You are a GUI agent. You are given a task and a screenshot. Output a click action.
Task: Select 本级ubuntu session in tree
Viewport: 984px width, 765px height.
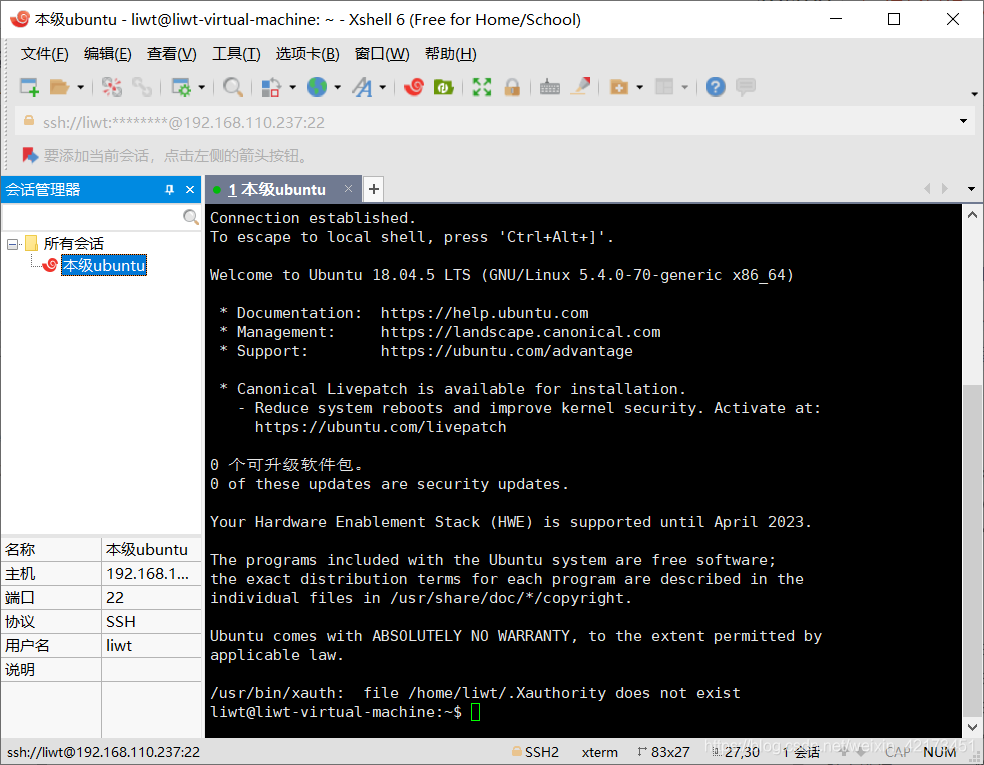tap(104, 265)
